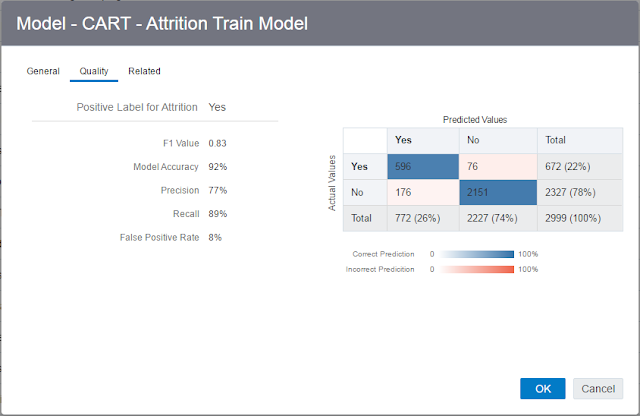The height and width of the screenshot is (416, 640).
Task: Click the Predicted Values Yes column header
Action: 423,140
